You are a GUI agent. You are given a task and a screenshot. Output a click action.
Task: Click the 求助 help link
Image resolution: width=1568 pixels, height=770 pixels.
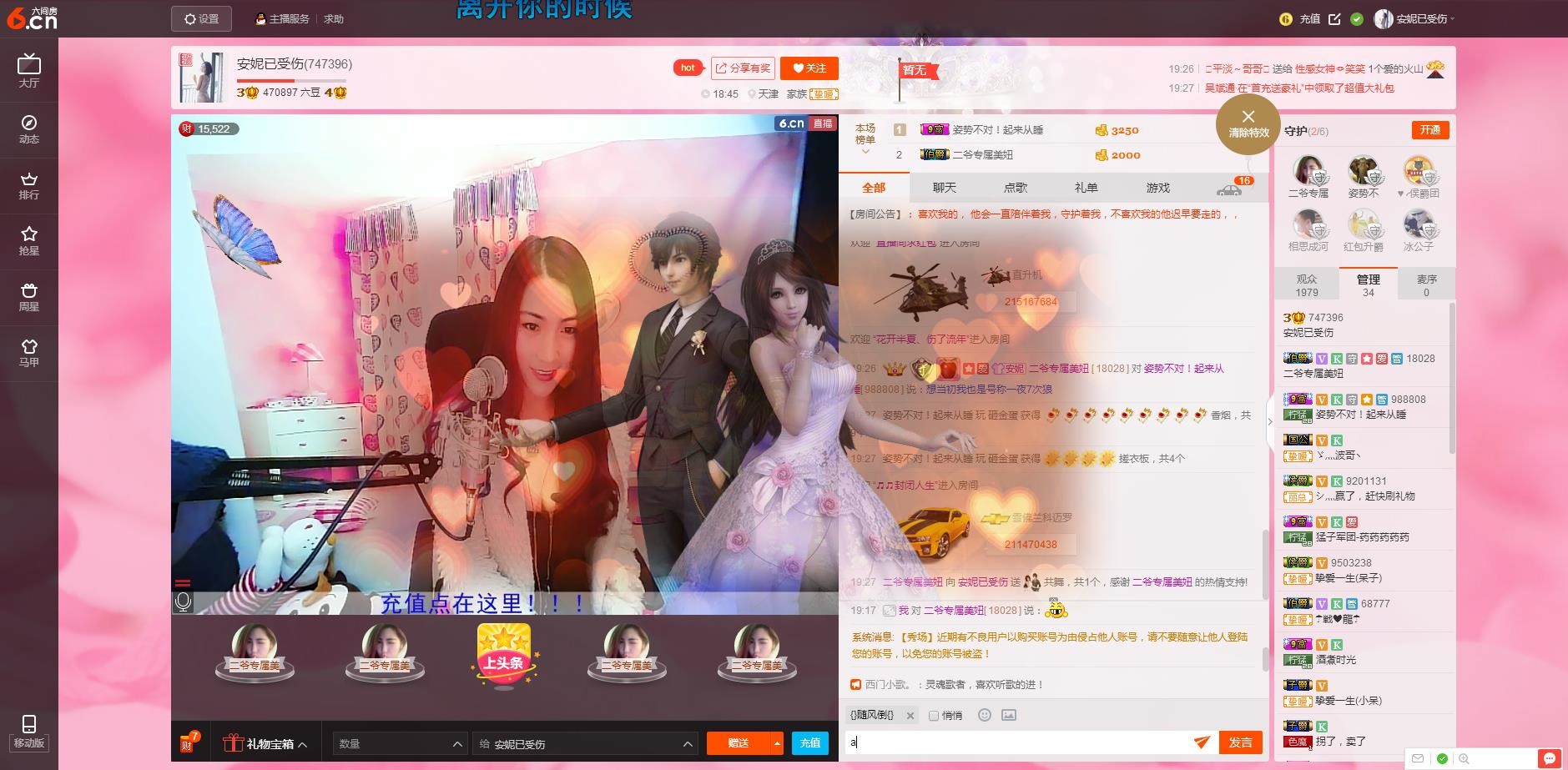(334, 18)
